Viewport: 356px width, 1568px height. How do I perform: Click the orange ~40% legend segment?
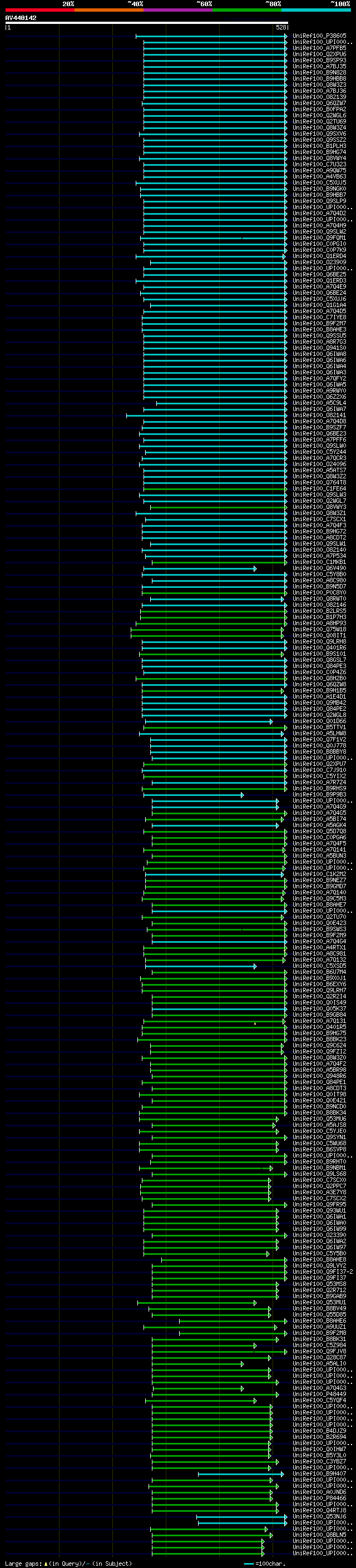(x=109, y=10)
